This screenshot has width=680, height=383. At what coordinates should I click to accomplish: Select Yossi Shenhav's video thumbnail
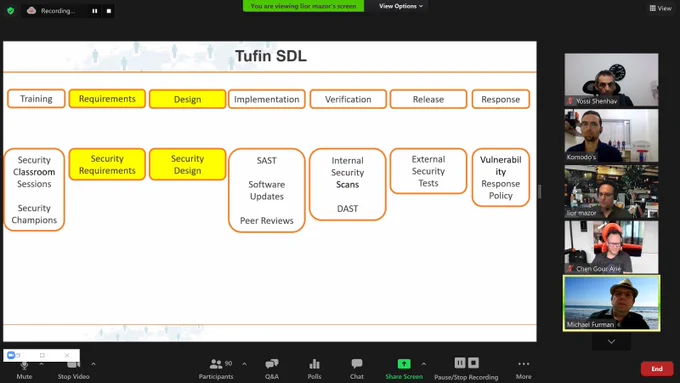(611, 80)
